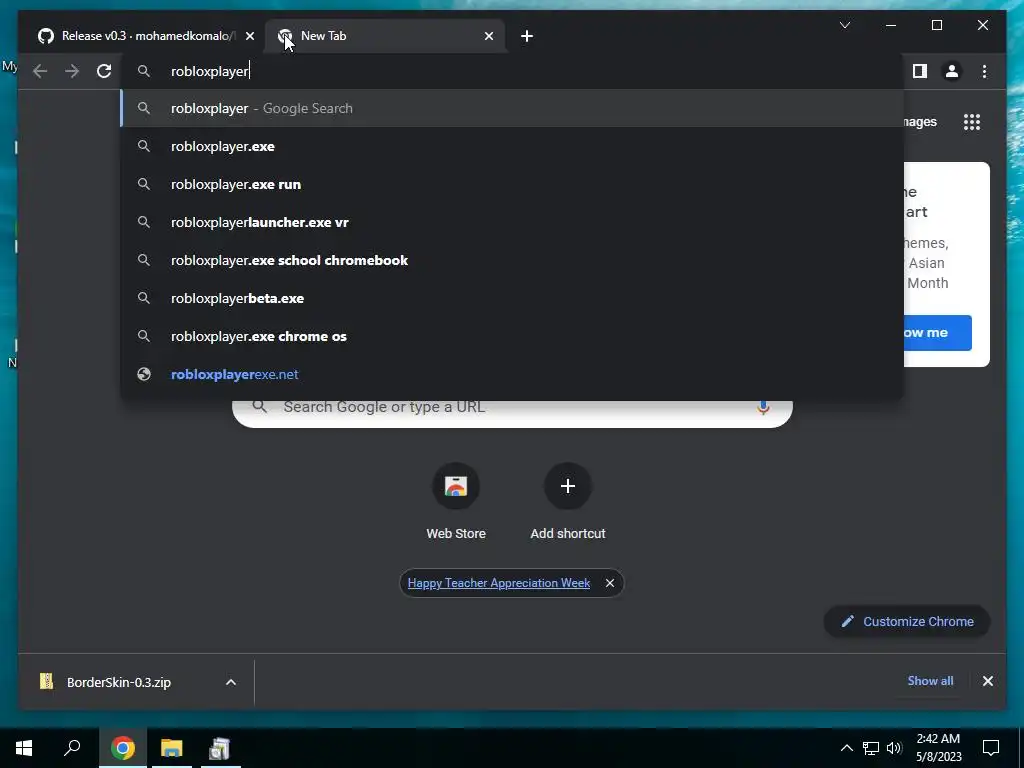Show hidden system tray icons
Image resolution: width=1024 pixels, height=768 pixels.
coord(846,748)
